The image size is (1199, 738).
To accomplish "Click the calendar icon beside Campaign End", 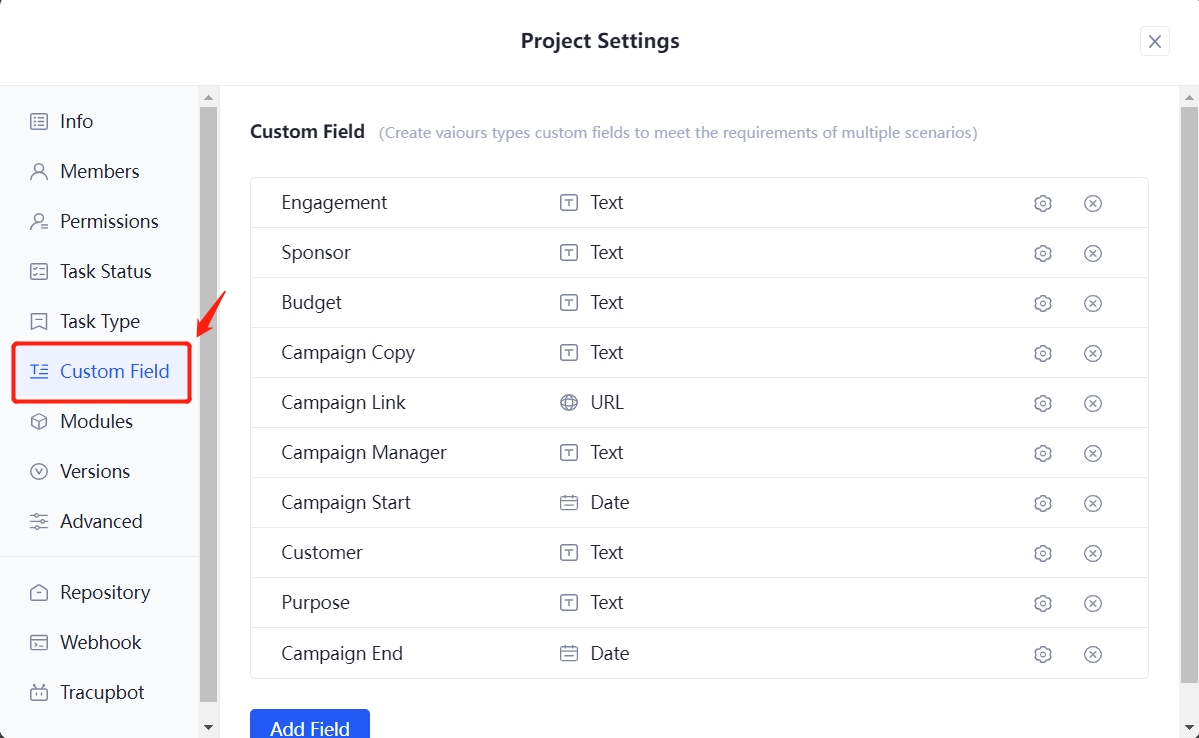I will coord(569,653).
